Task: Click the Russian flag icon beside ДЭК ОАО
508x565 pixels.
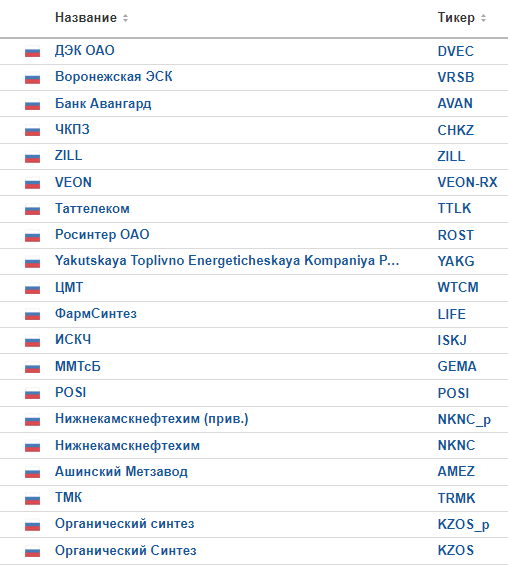Action: pyautogui.click(x=32, y=52)
